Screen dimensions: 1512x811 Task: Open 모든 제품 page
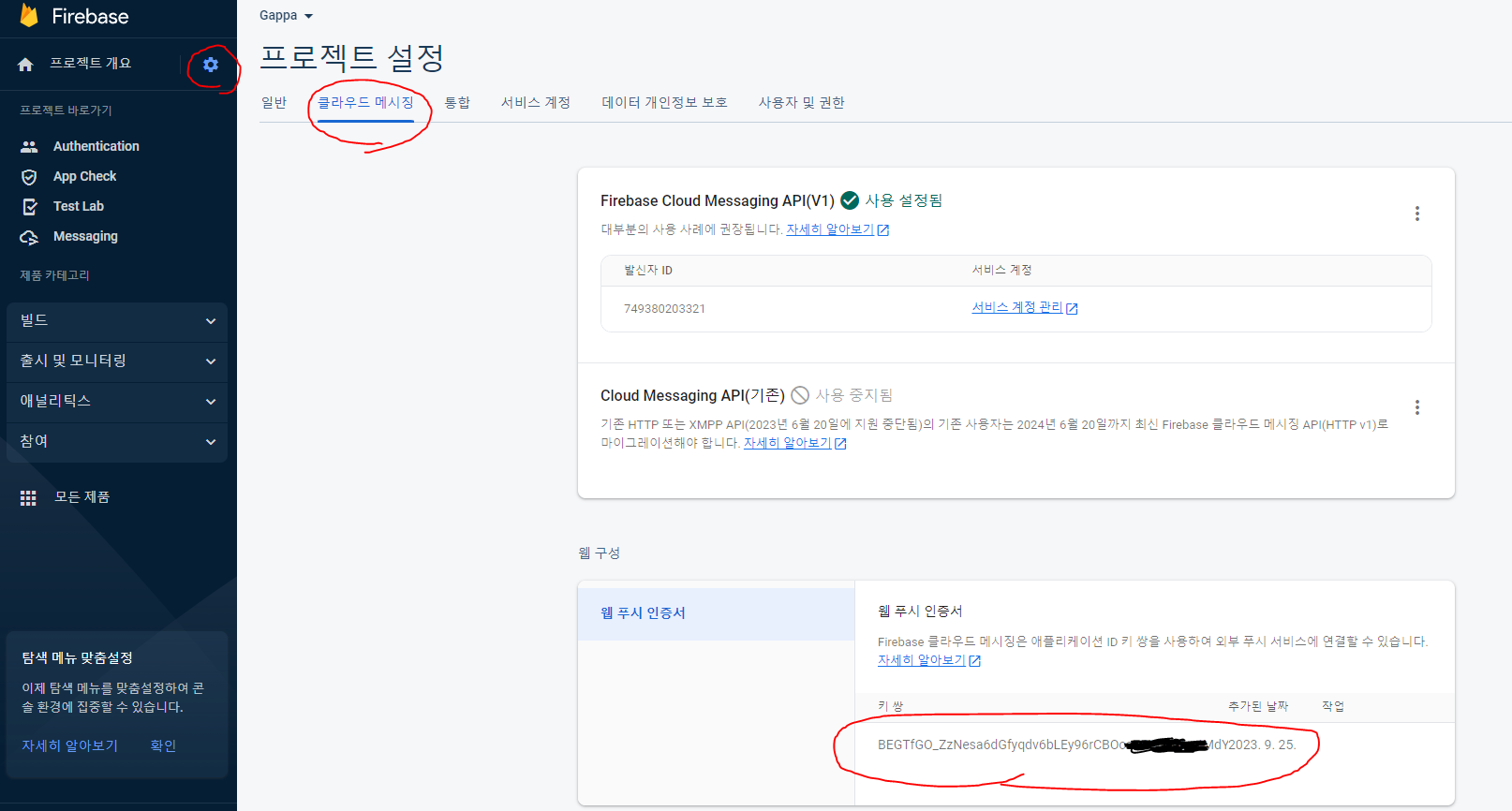tap(82, 497)
